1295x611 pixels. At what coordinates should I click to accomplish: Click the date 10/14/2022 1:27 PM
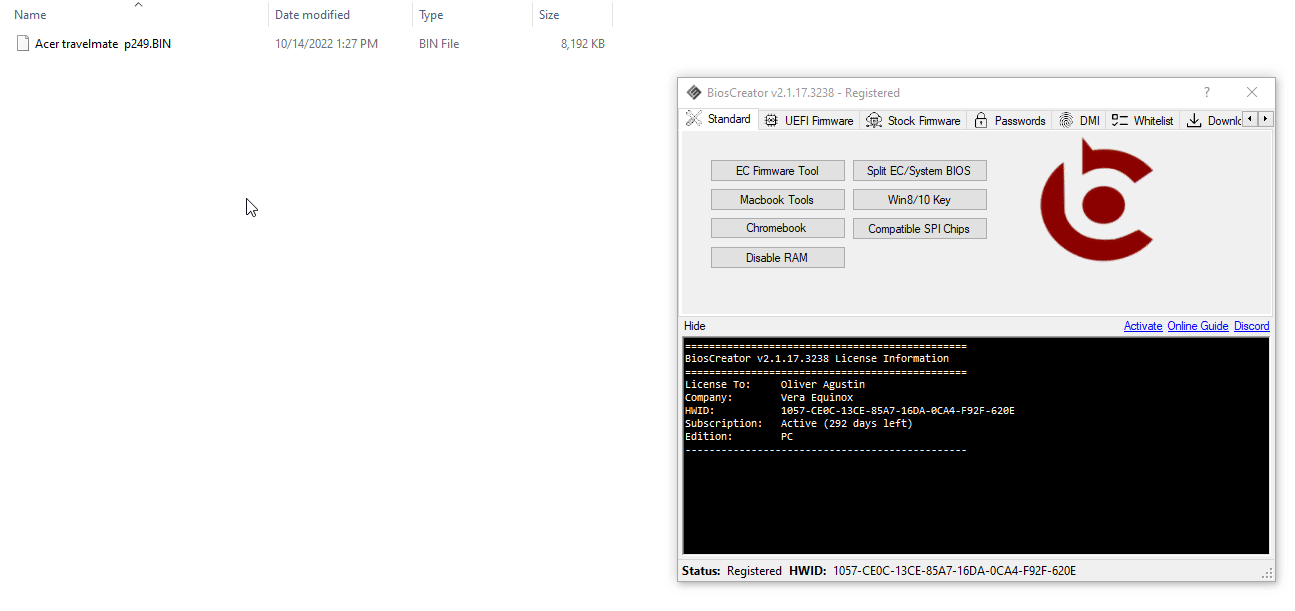point(327,44)
